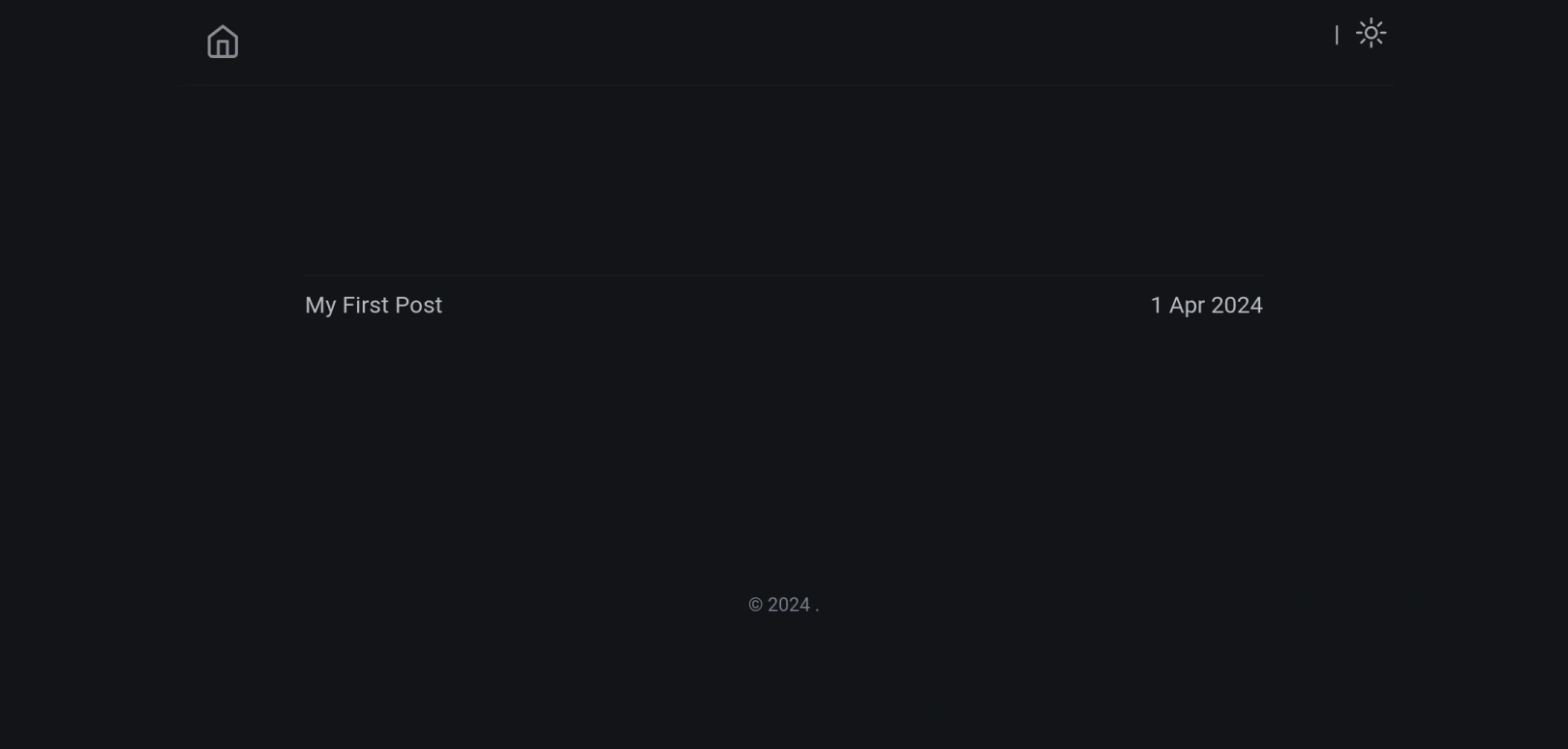
Task: Open the My First Post entry
Action: (x=374, y=305)
